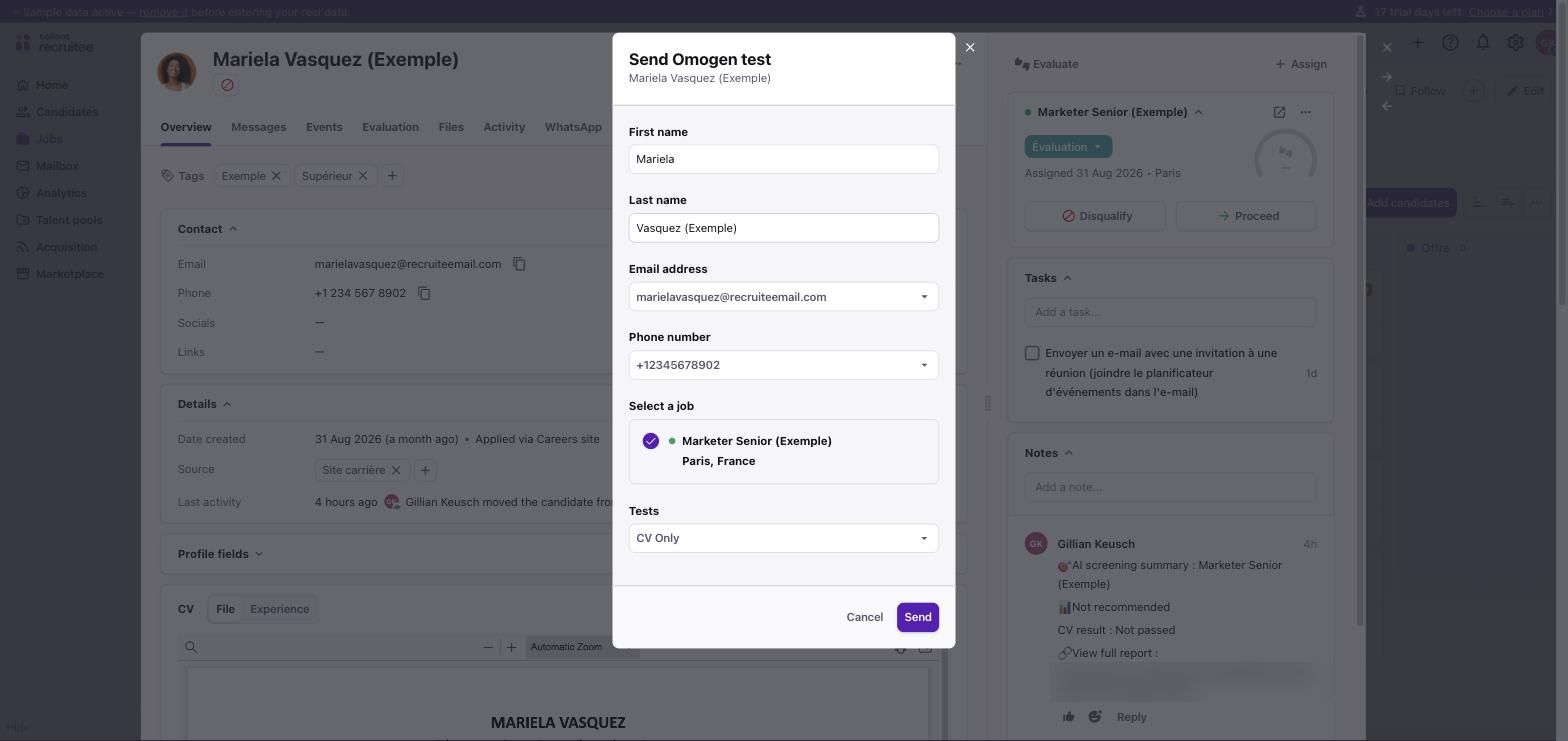
Task: Click the Send button
Action: coord(918,617)
